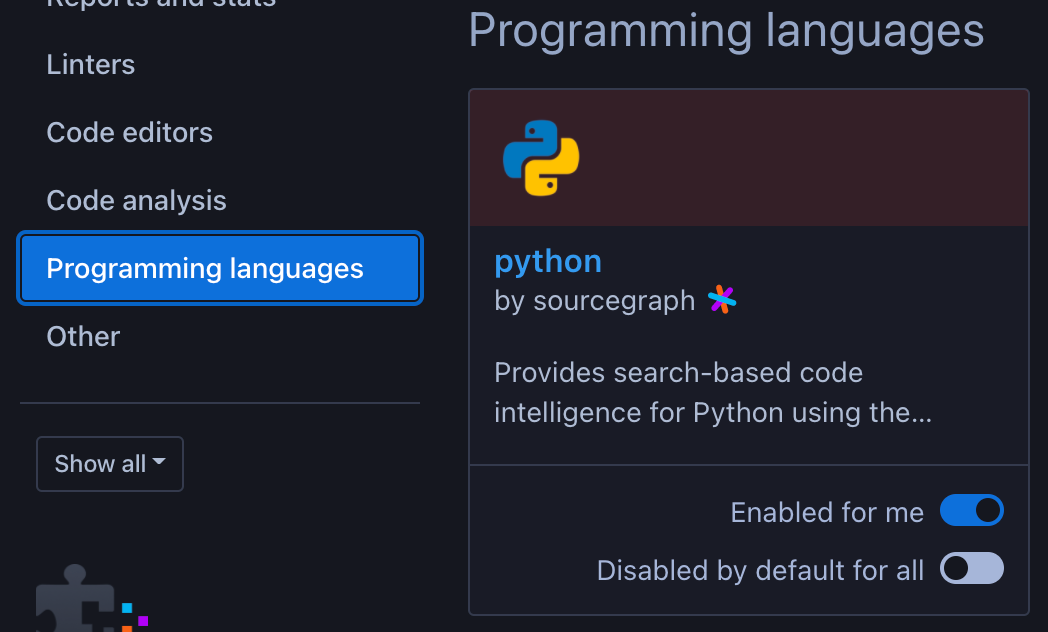This screenshot has height=632, width=1048.
Task: Select Programming languages category
Action: tap(220, 269)
